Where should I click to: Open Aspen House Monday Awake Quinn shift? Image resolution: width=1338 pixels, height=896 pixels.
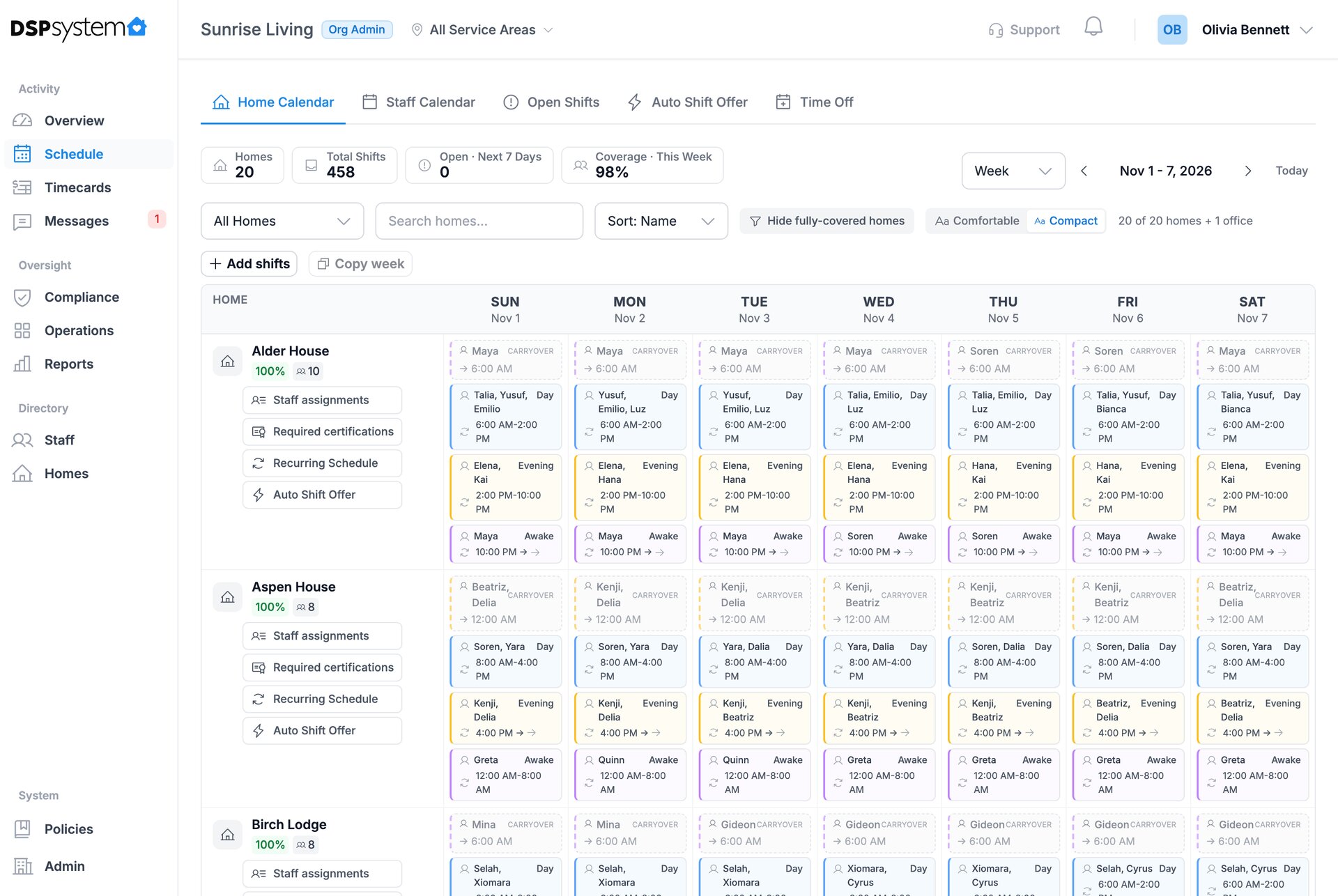(630, 775)
